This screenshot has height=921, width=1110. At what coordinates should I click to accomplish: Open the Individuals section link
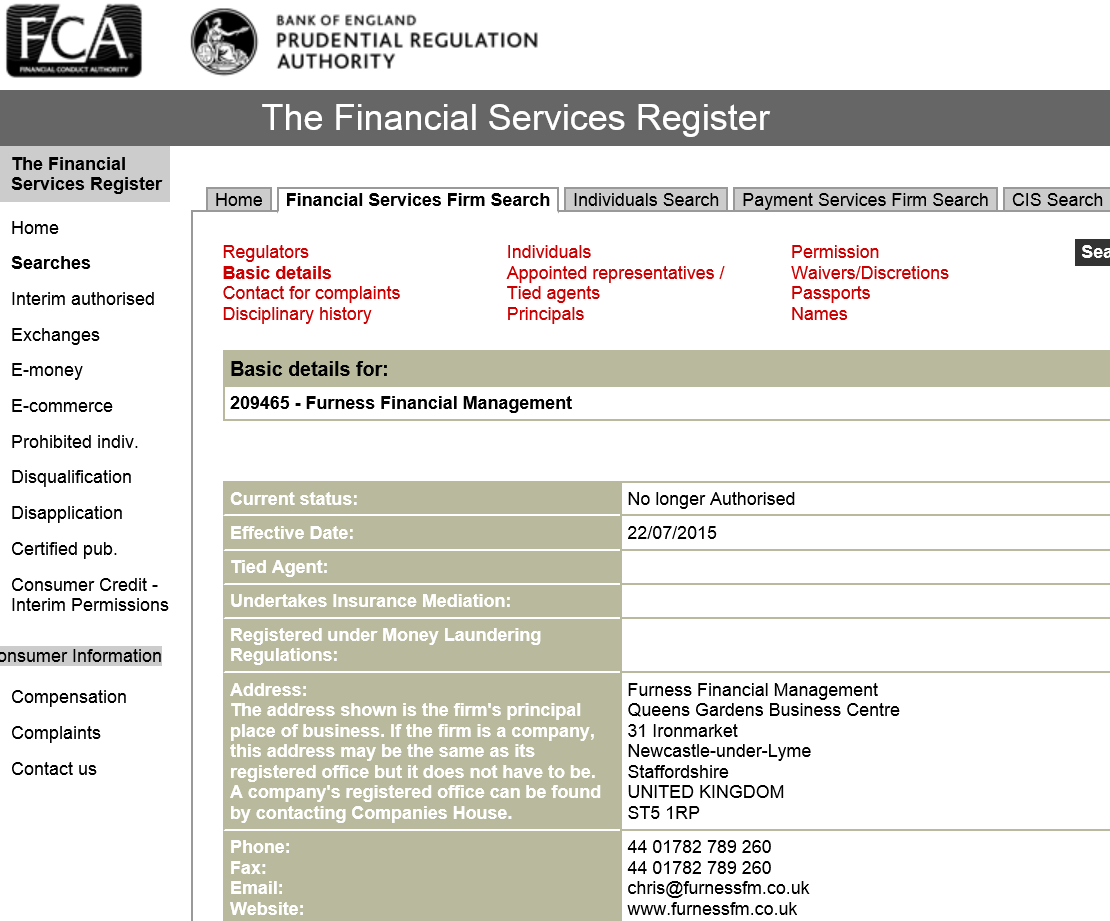pos(549,252)
